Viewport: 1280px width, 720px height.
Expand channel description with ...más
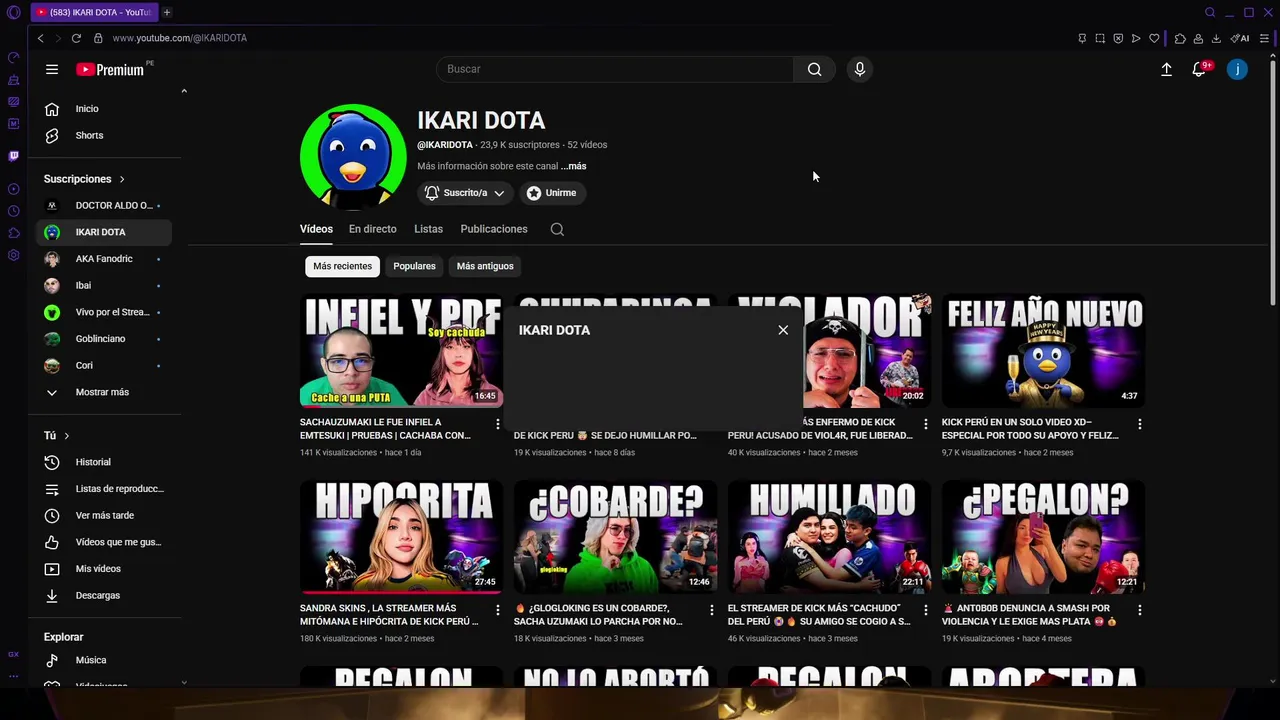point(574,166)
